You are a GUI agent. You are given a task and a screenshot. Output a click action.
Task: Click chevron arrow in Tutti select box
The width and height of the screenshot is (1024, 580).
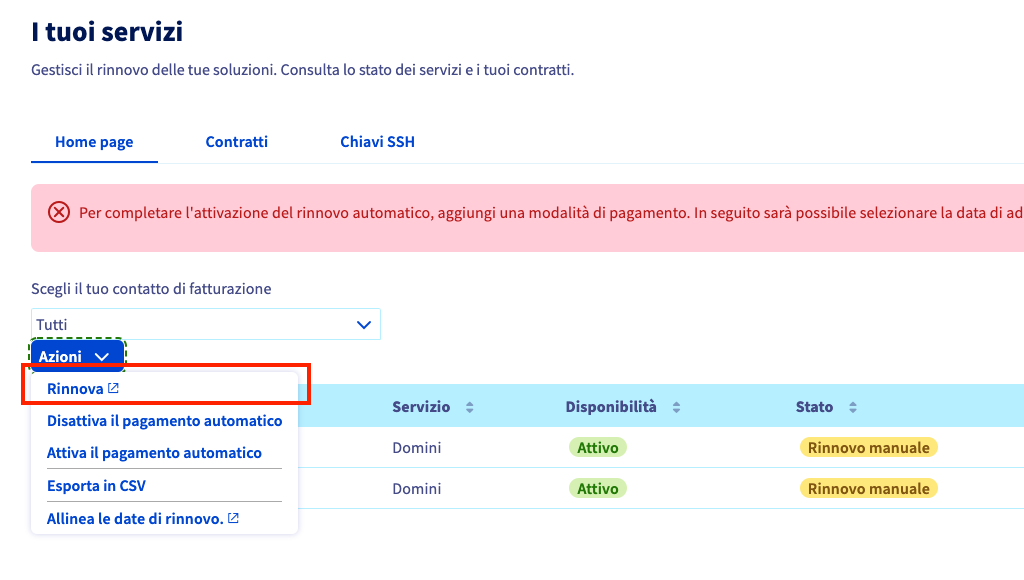point(364,325)
